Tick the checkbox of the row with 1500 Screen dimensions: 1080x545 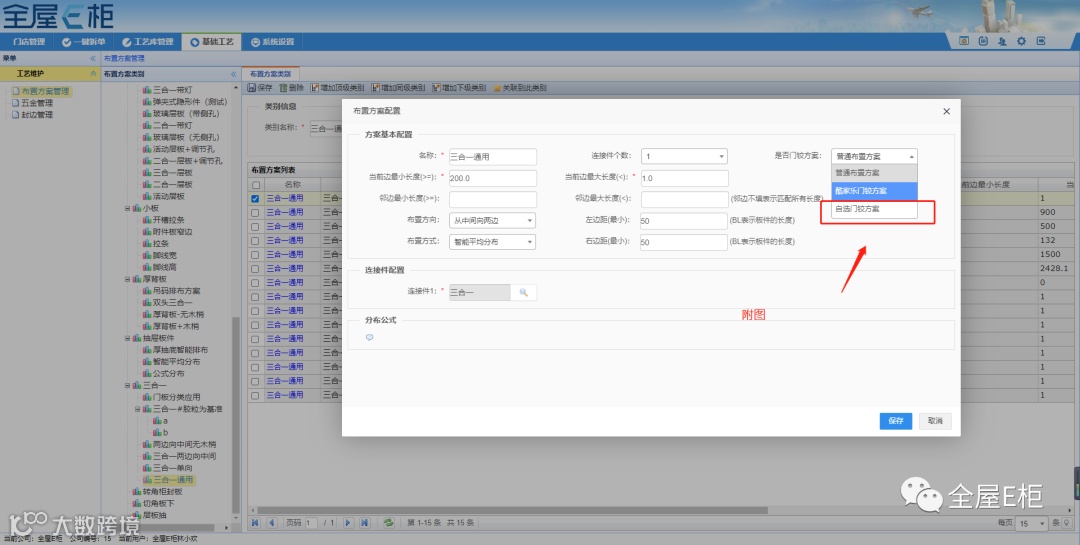[256, 255]
